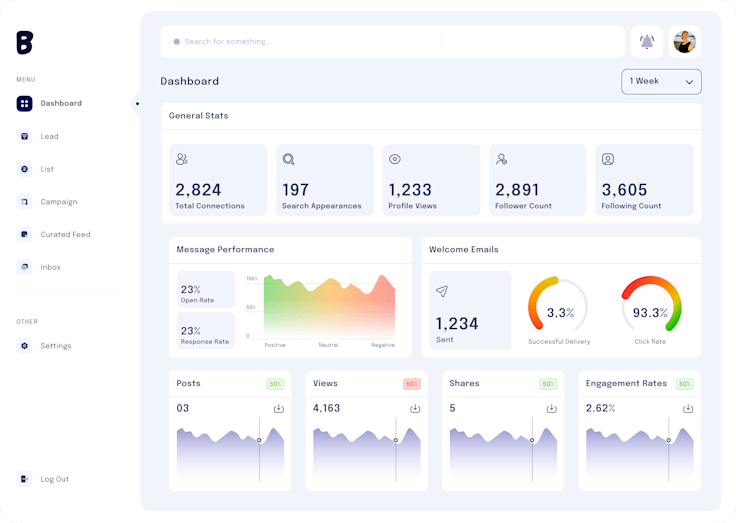The width and height of the screenshot is (736, 523).
Task: Open Curated Feed from the sidebar
Action: pos(65,235)
